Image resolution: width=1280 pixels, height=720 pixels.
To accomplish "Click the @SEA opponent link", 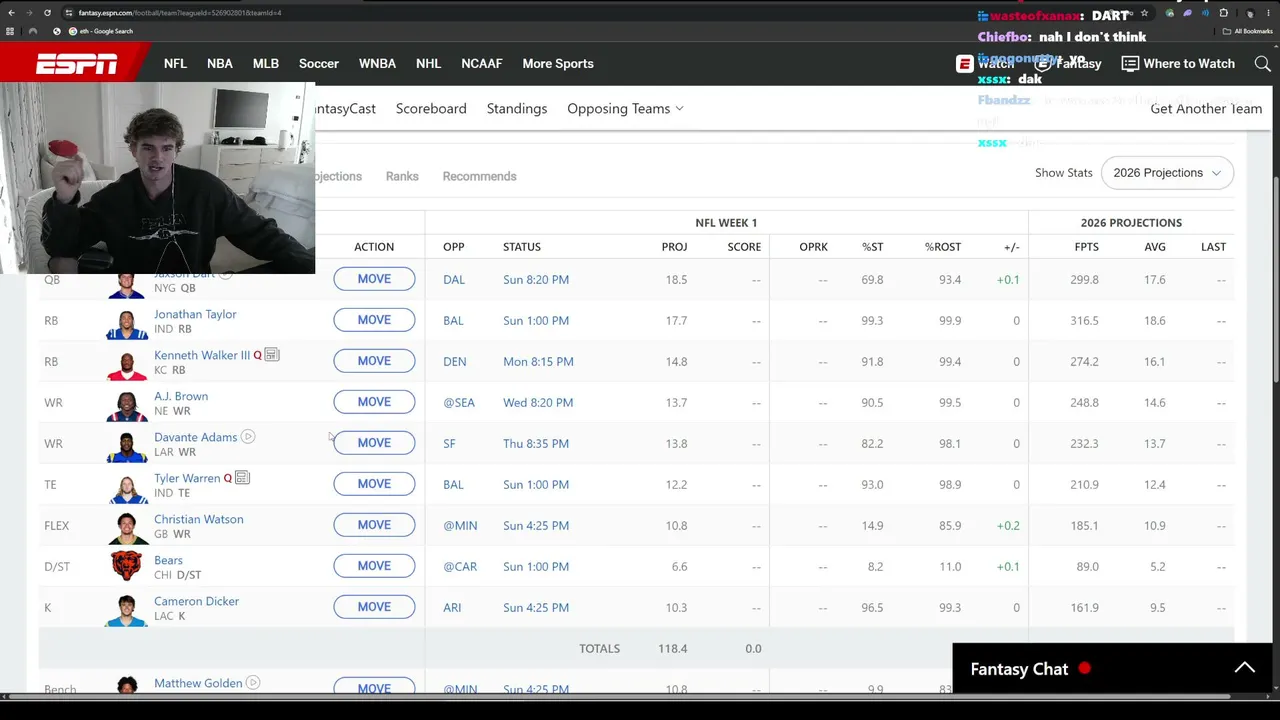I will pyautogui.click(x=459, y=402).
